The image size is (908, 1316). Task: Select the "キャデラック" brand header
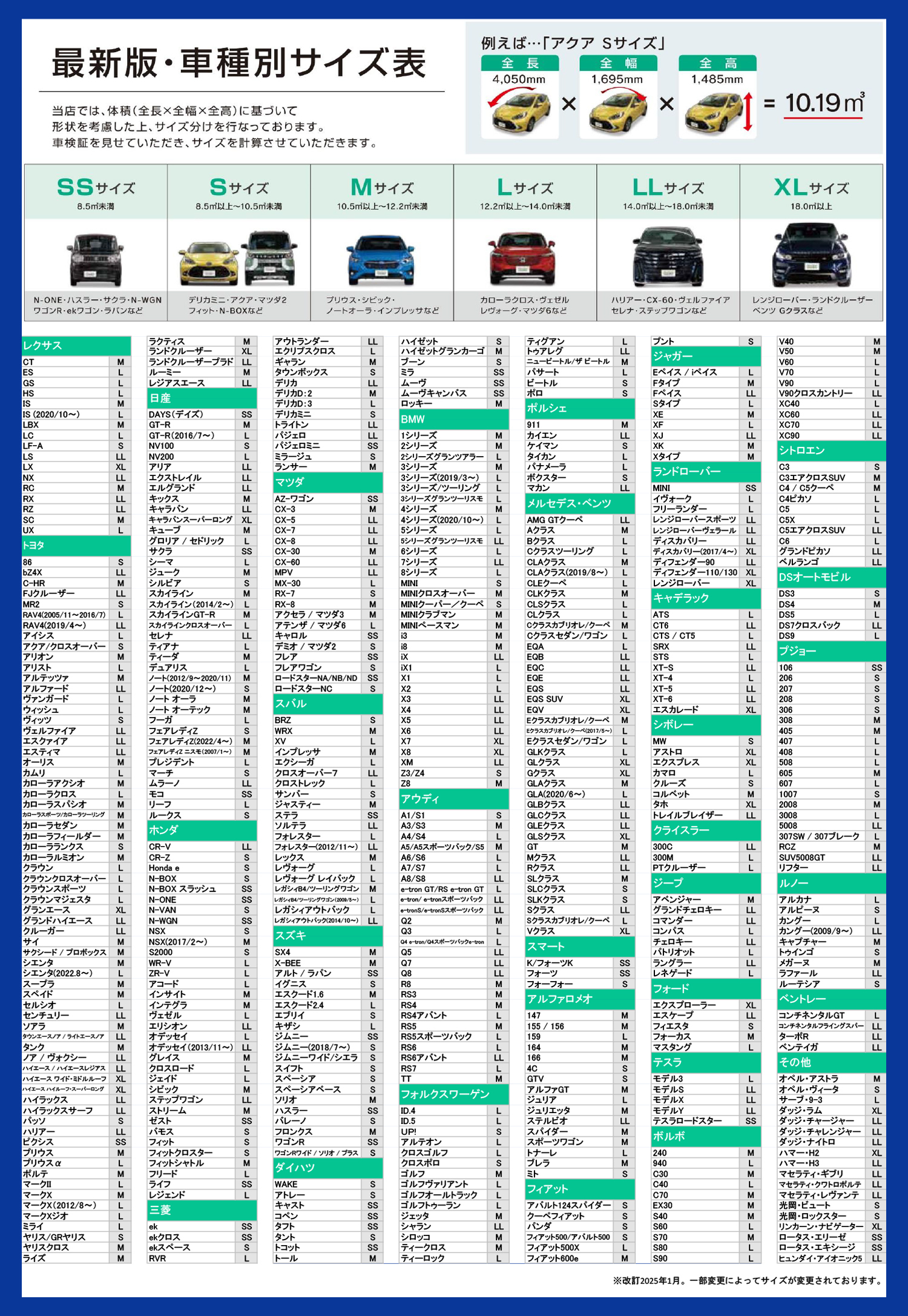pyautogui.click(x=706, y=598)
